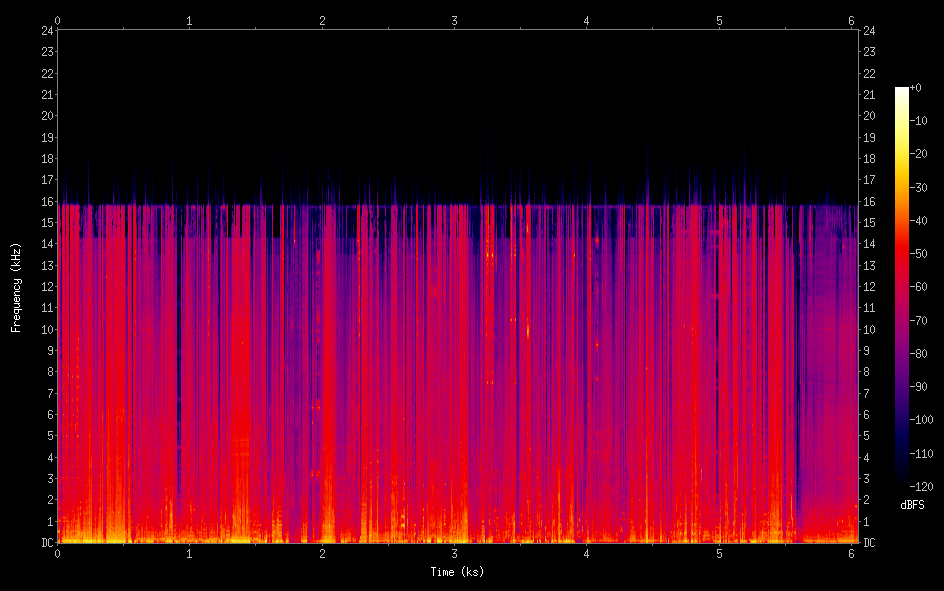Click the 'Frequency (kHz)' vertical axis title
Image resolution: width=944 pixels, height=591 pixels.
point(16,287)
